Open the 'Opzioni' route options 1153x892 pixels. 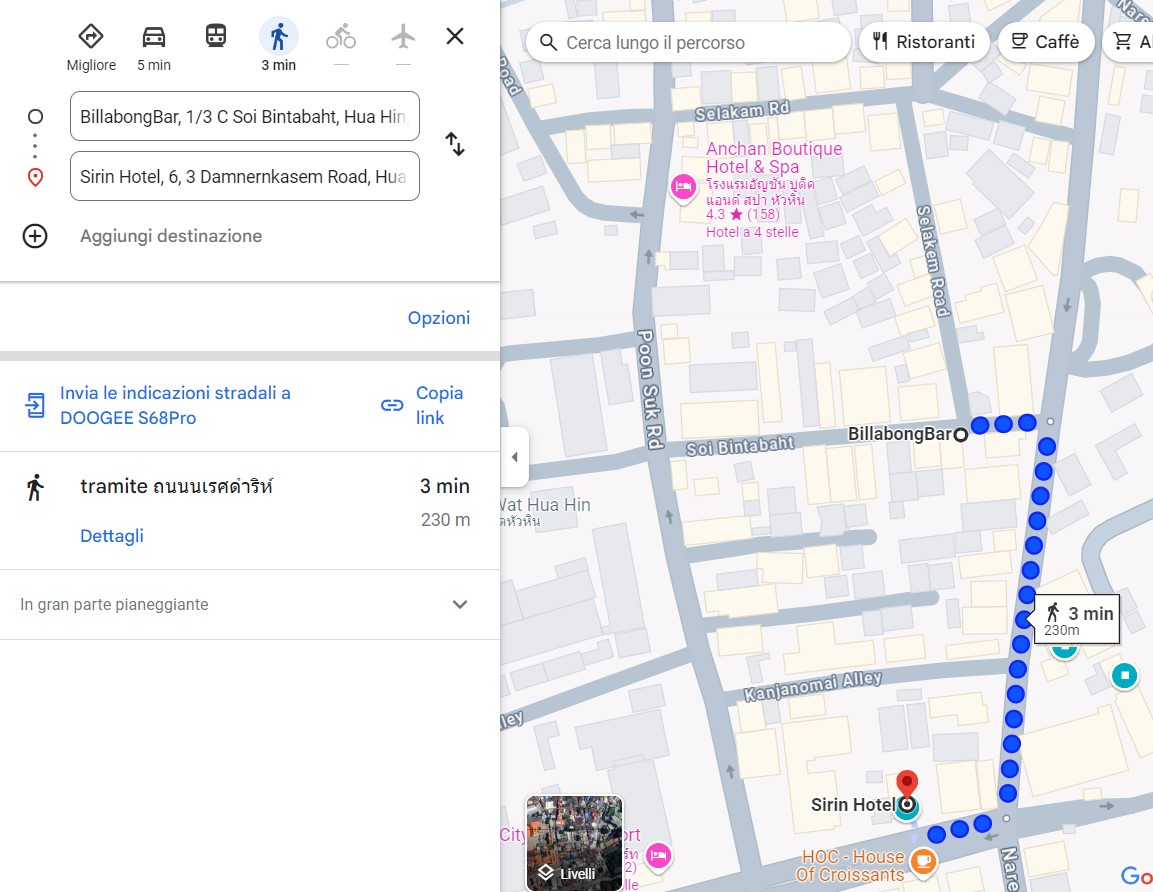438,318
